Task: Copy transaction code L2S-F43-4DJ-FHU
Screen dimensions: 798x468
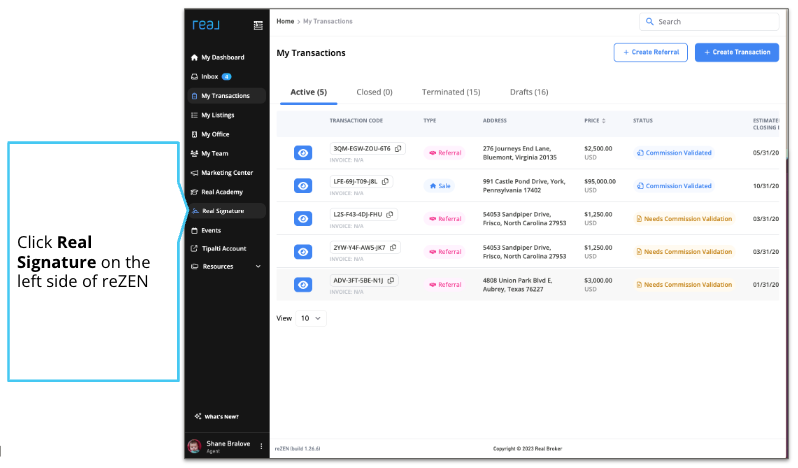Action: (x=390, y=215)
